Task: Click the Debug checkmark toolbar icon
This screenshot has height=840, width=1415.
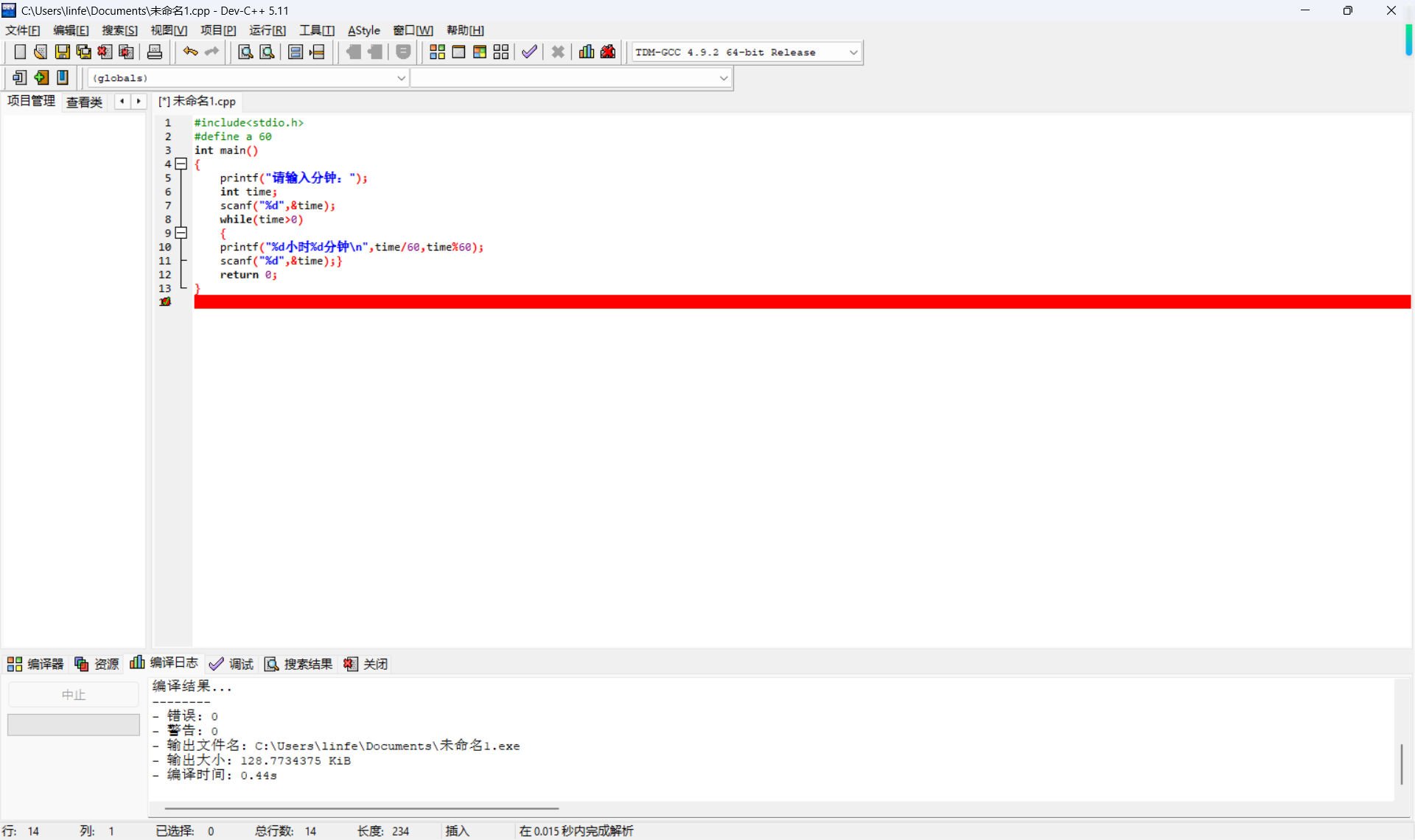Action: tap(529, 52)
